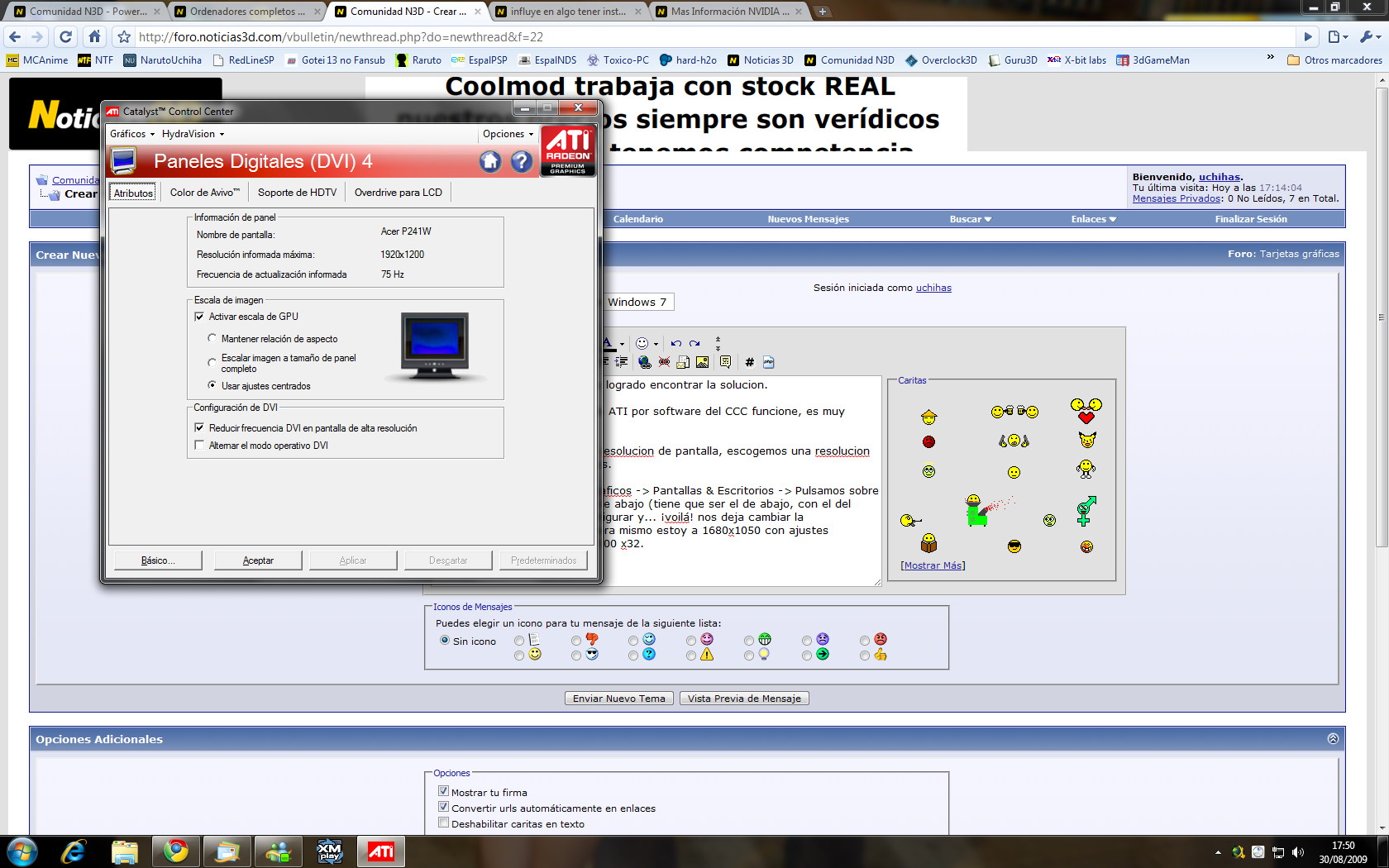Image resolution: width=1389 pixels, height=868 pixels.
Task: Open Catalyst help question mark icon
Action: point(522,161)
